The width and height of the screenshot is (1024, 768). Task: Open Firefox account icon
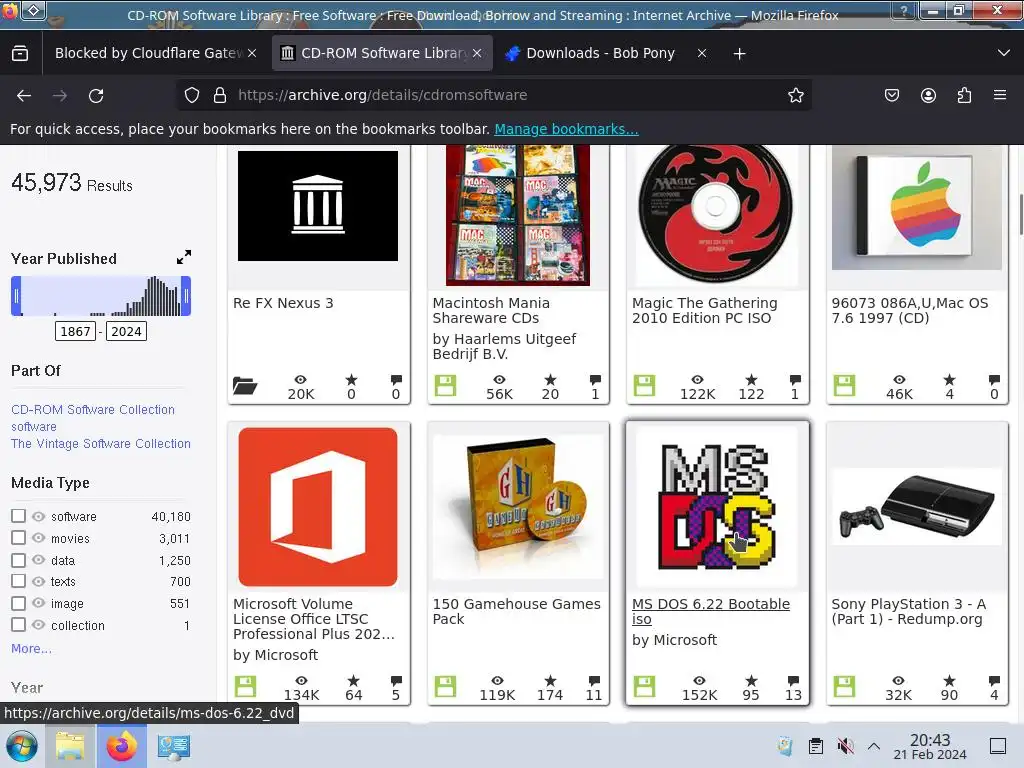[928, 95]
